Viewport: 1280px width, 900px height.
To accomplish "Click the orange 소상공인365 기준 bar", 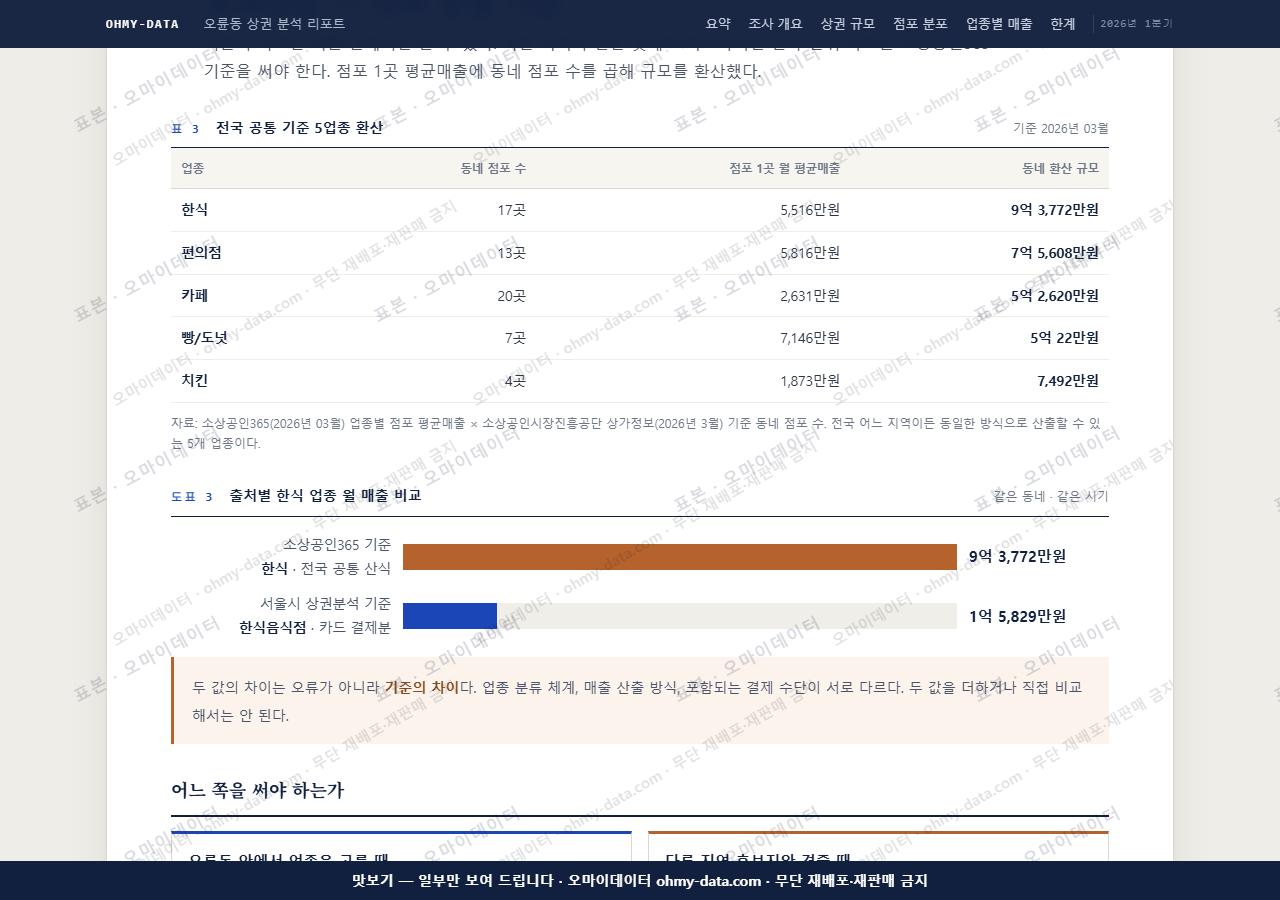I will point(680,557).
